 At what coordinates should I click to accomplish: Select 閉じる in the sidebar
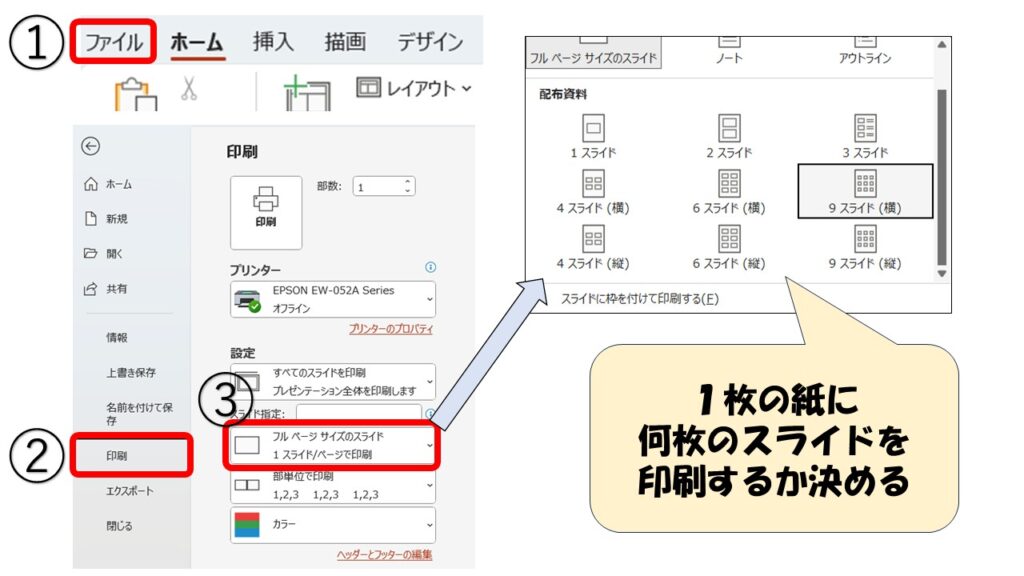(119, 526)
